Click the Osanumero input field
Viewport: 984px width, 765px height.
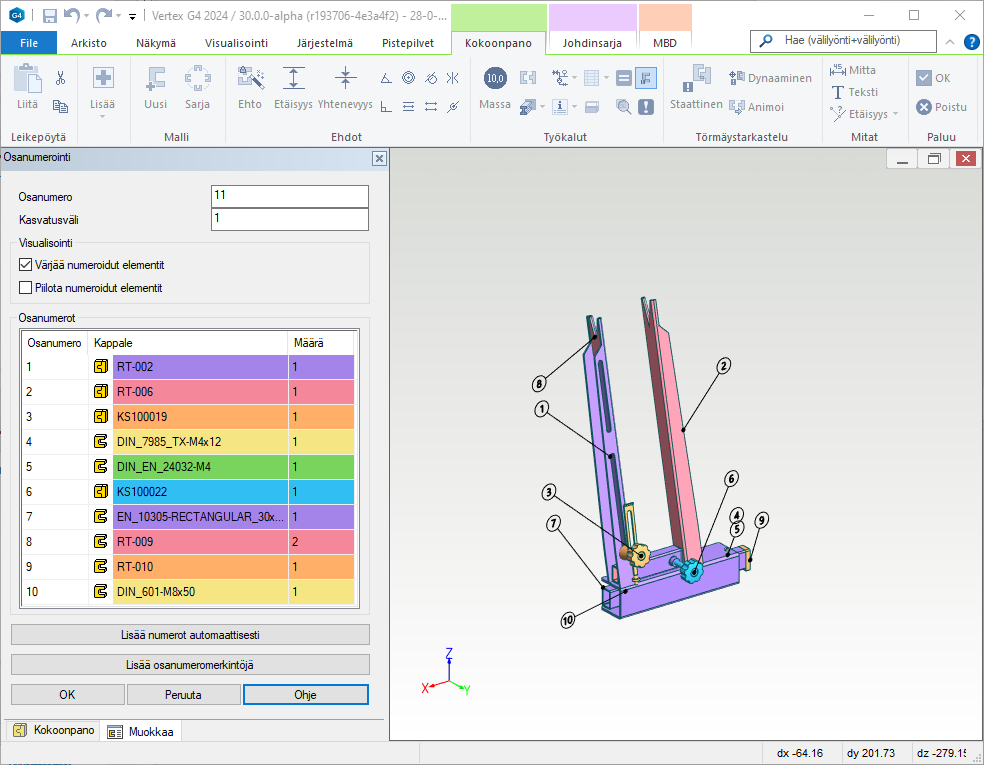[290, 197]
